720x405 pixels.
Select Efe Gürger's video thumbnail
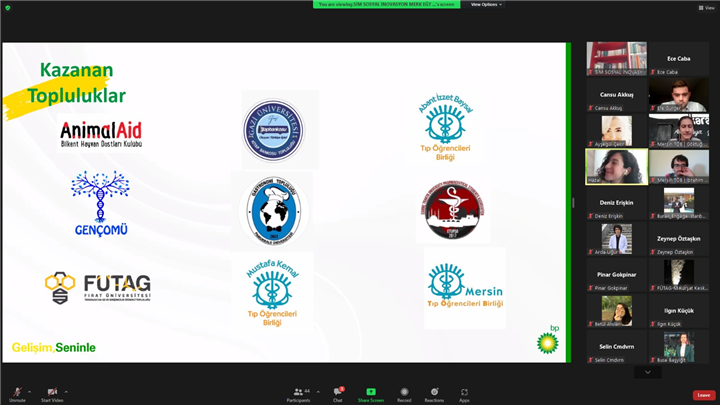(x=679, y=95)
